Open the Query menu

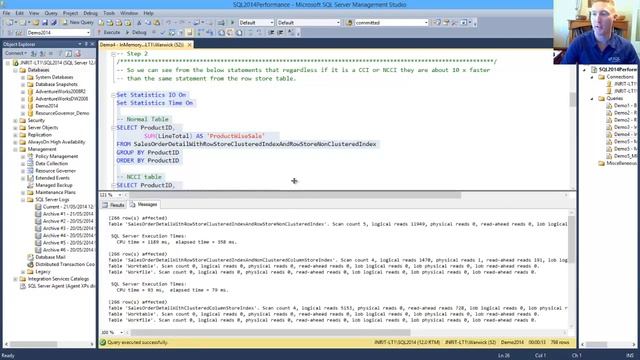pyautogui.click(x=51, y=13)
